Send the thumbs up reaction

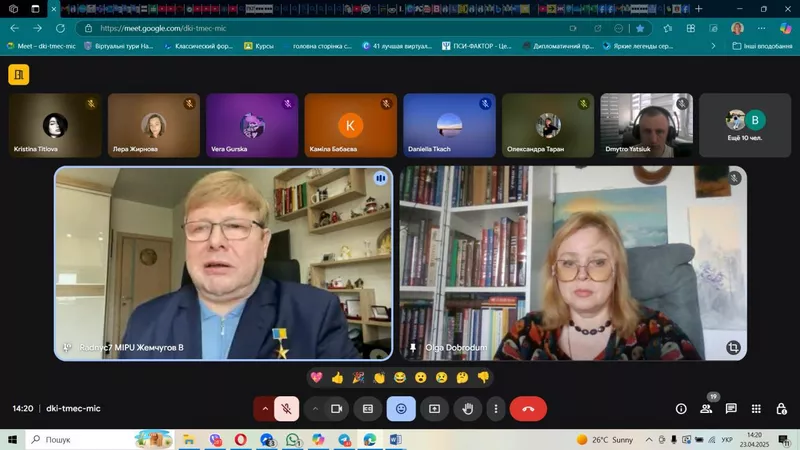coord(337,378)
